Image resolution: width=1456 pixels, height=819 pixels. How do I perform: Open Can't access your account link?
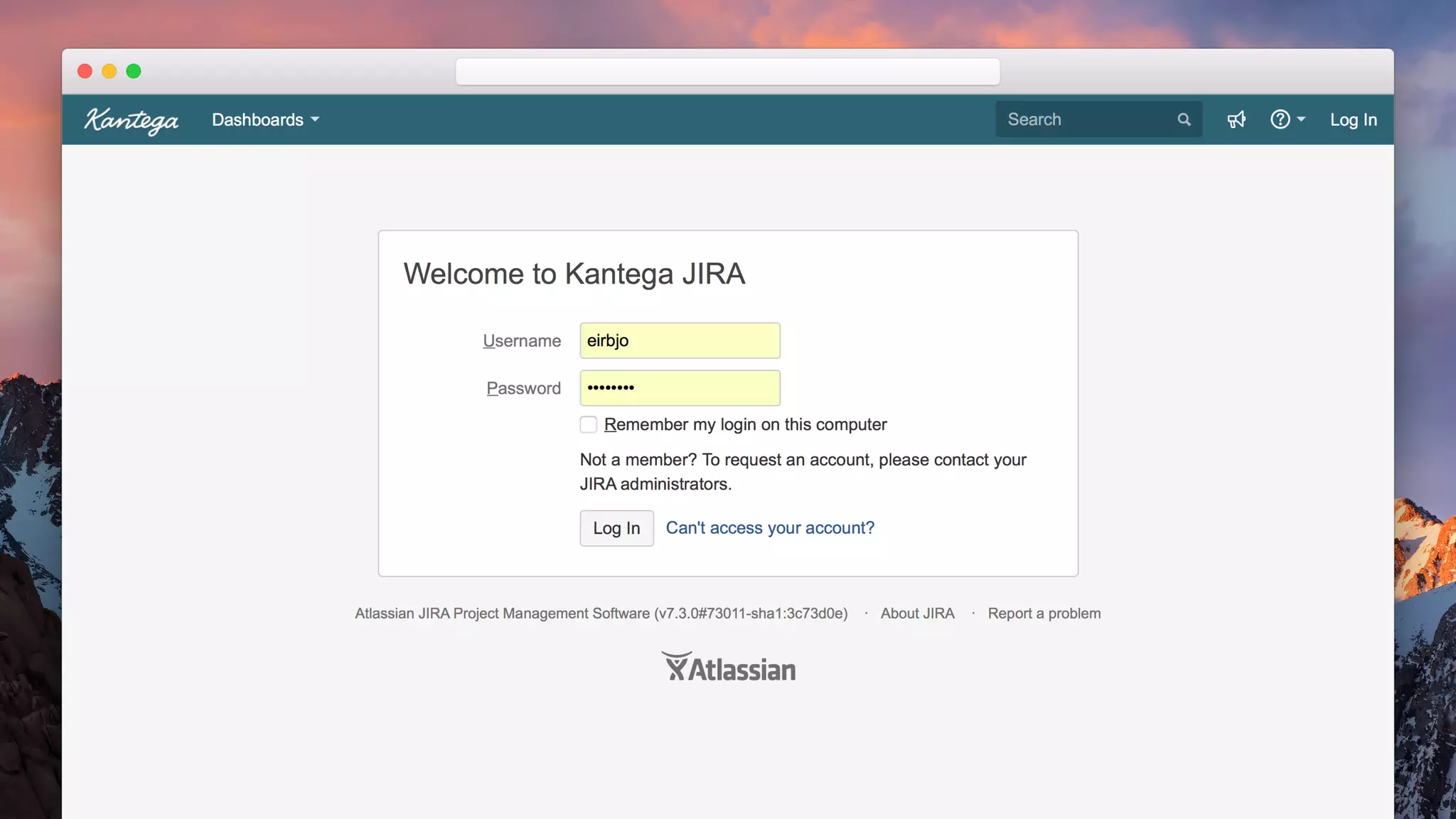[x=769, y=528]
